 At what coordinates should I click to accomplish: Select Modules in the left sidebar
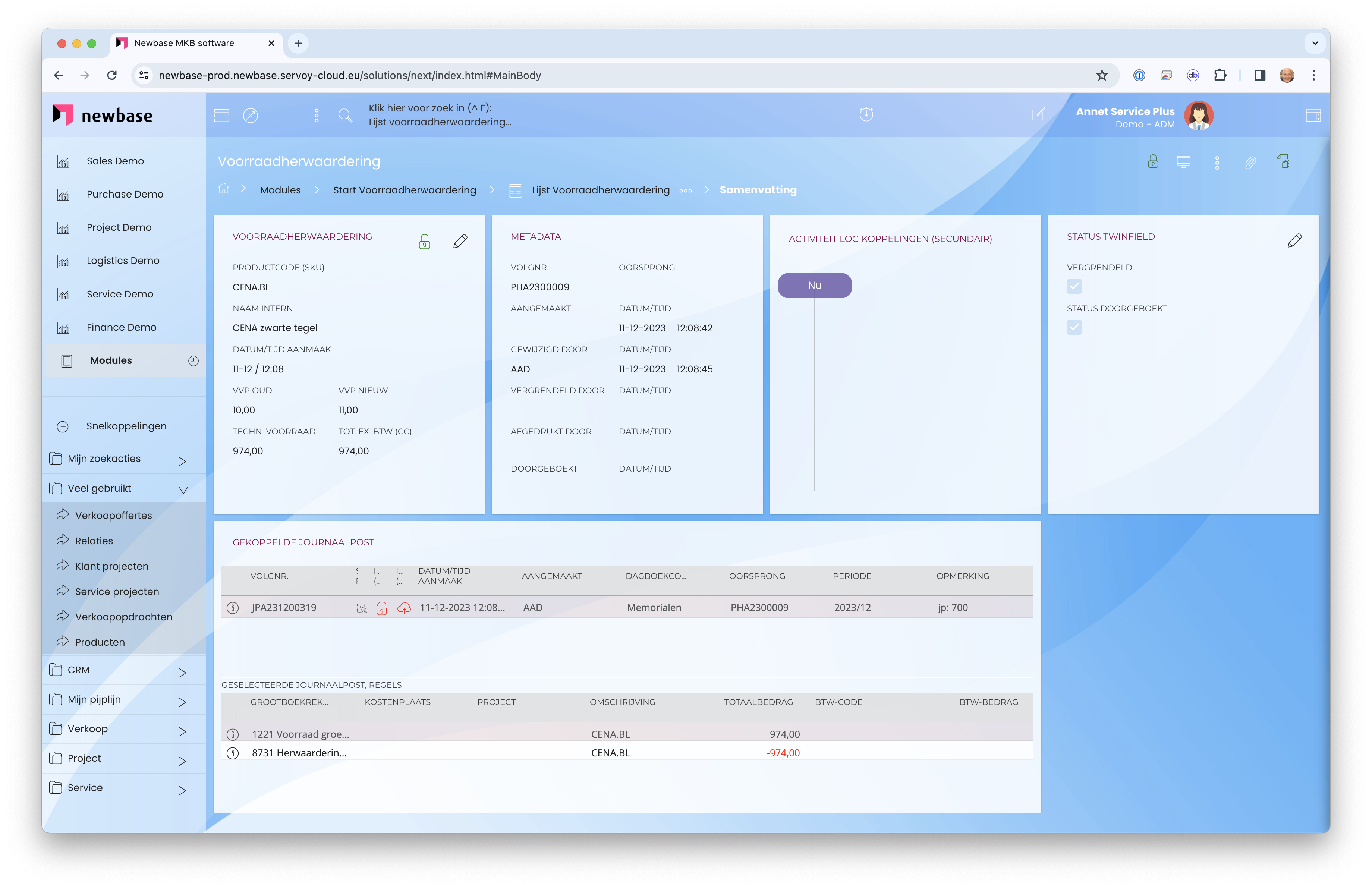111,361
